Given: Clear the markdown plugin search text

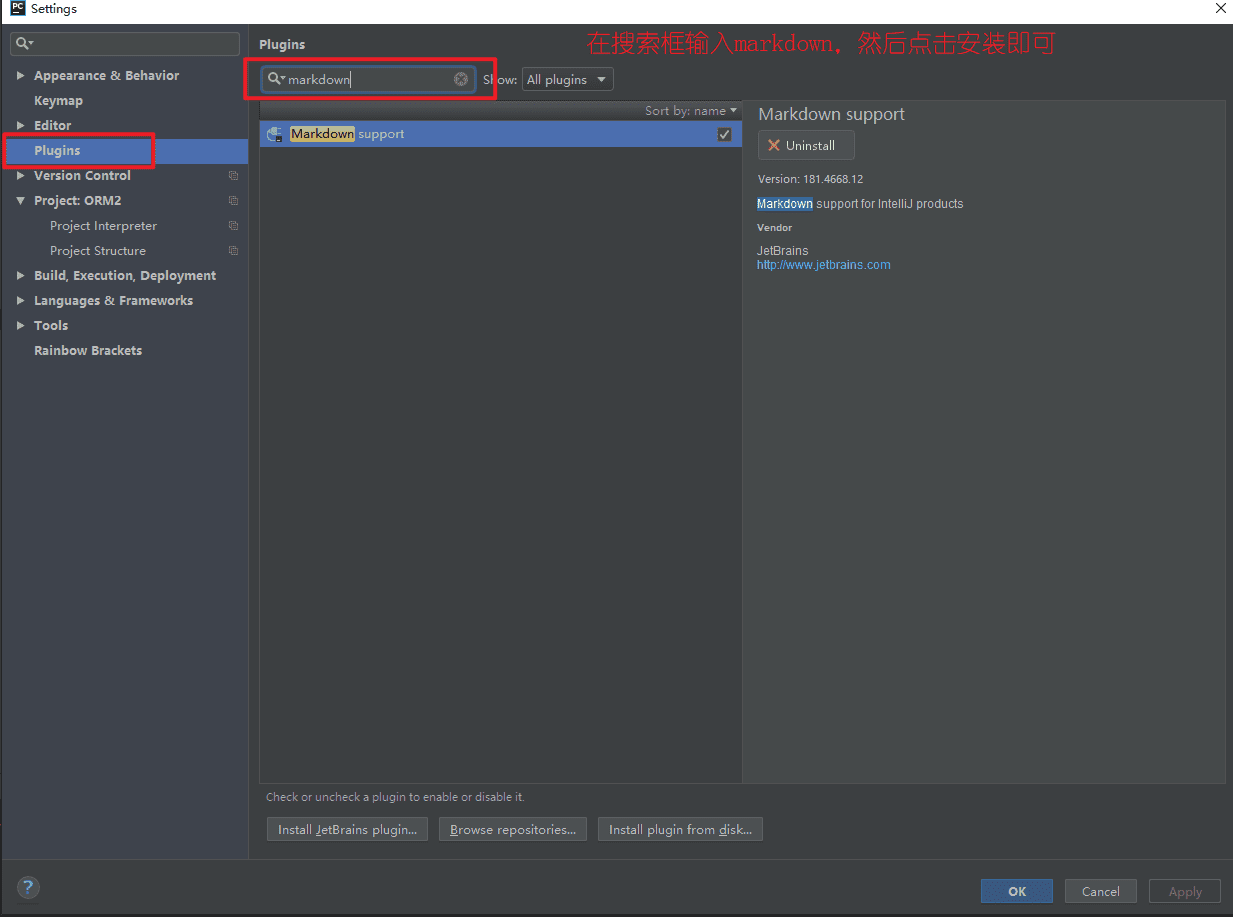Looking at the screenshot, I should (461, 79).
